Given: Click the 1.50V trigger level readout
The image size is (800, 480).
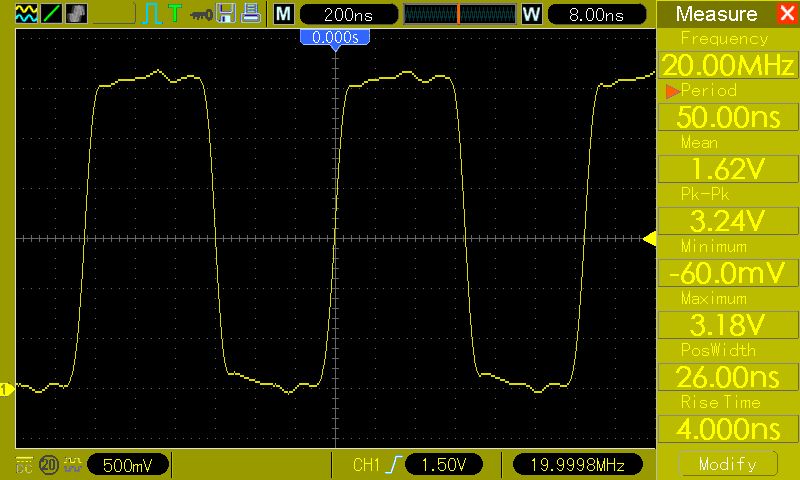Looking at the screenshot, I should [444, 465].
